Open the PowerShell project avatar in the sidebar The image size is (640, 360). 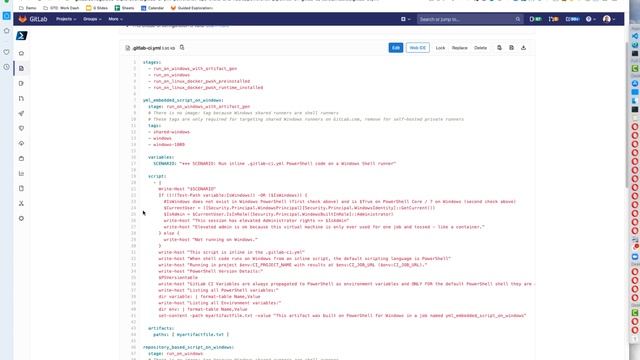pyautogui.click(x=22, y=36)
